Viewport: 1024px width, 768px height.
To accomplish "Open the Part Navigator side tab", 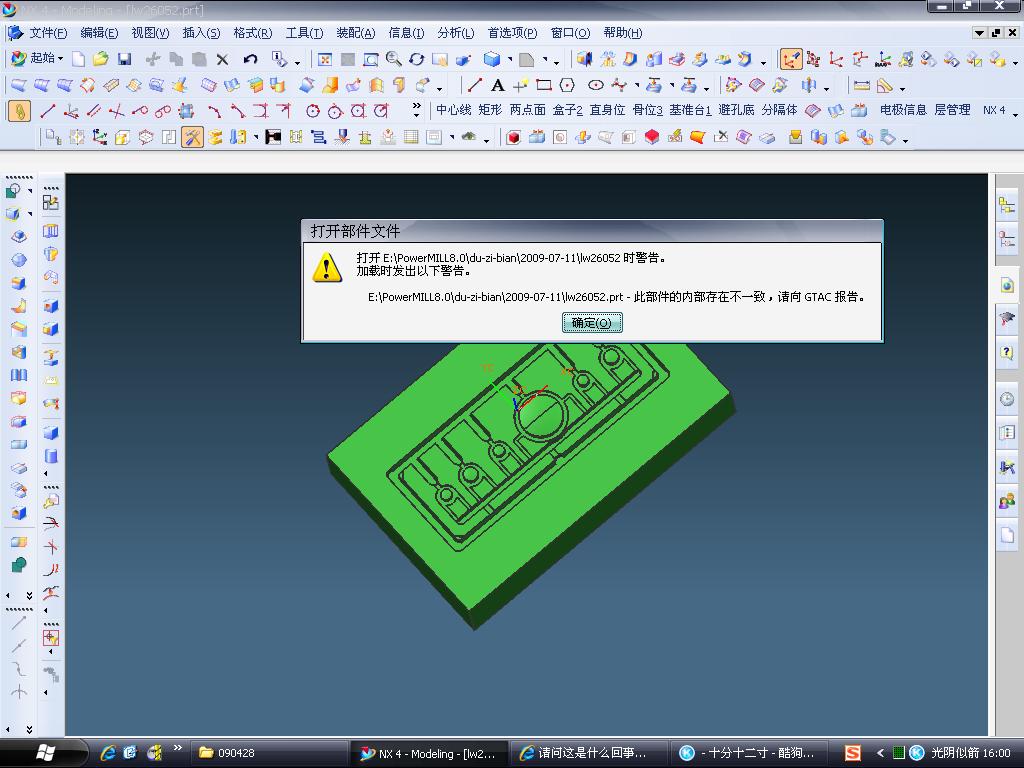I will (x=1006, y=238).
